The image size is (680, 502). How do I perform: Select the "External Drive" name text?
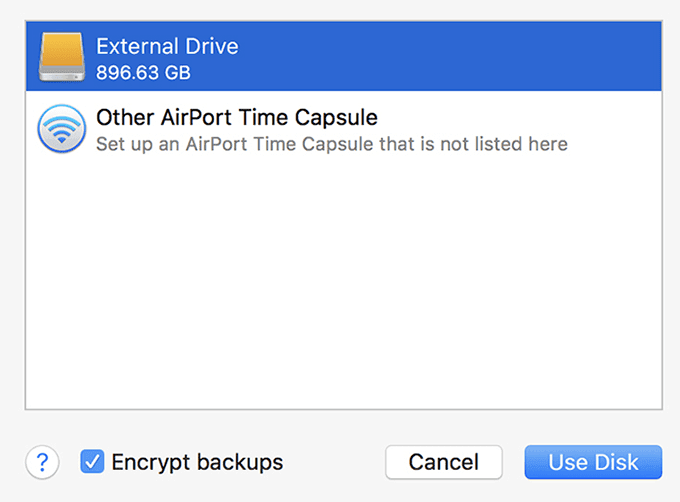tap(167, 46)
